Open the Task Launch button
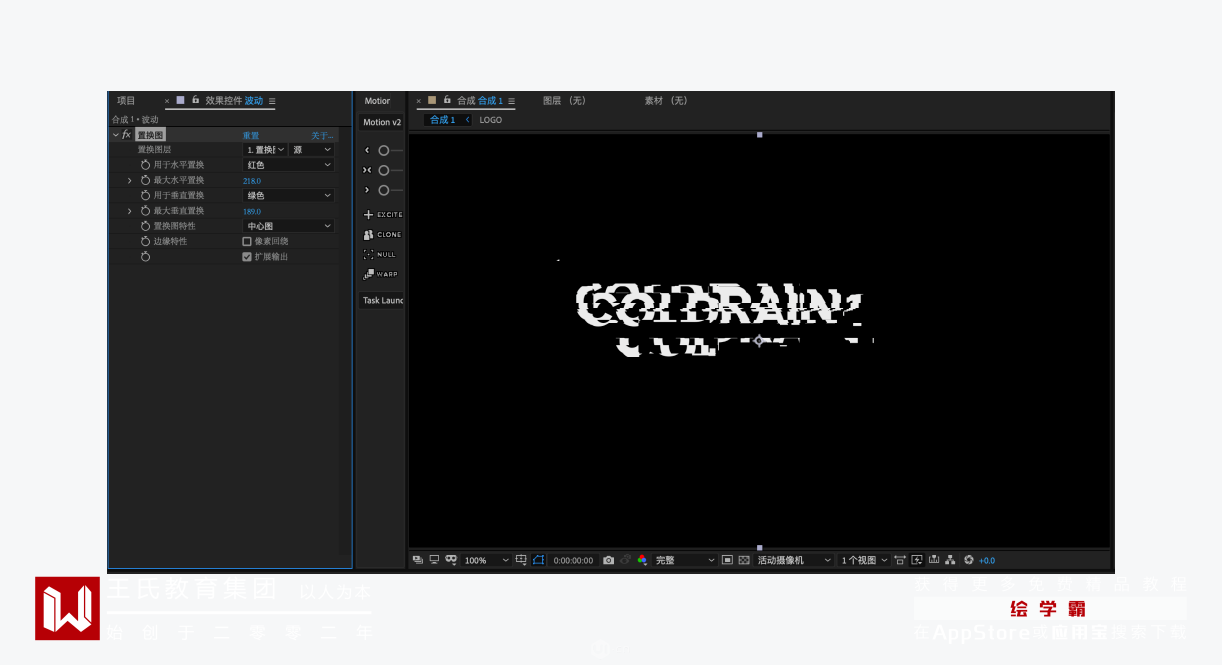 point(382,300)
